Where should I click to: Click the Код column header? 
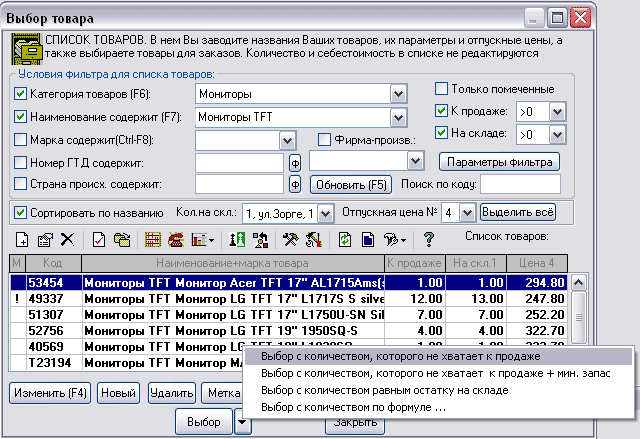(53, 263)
